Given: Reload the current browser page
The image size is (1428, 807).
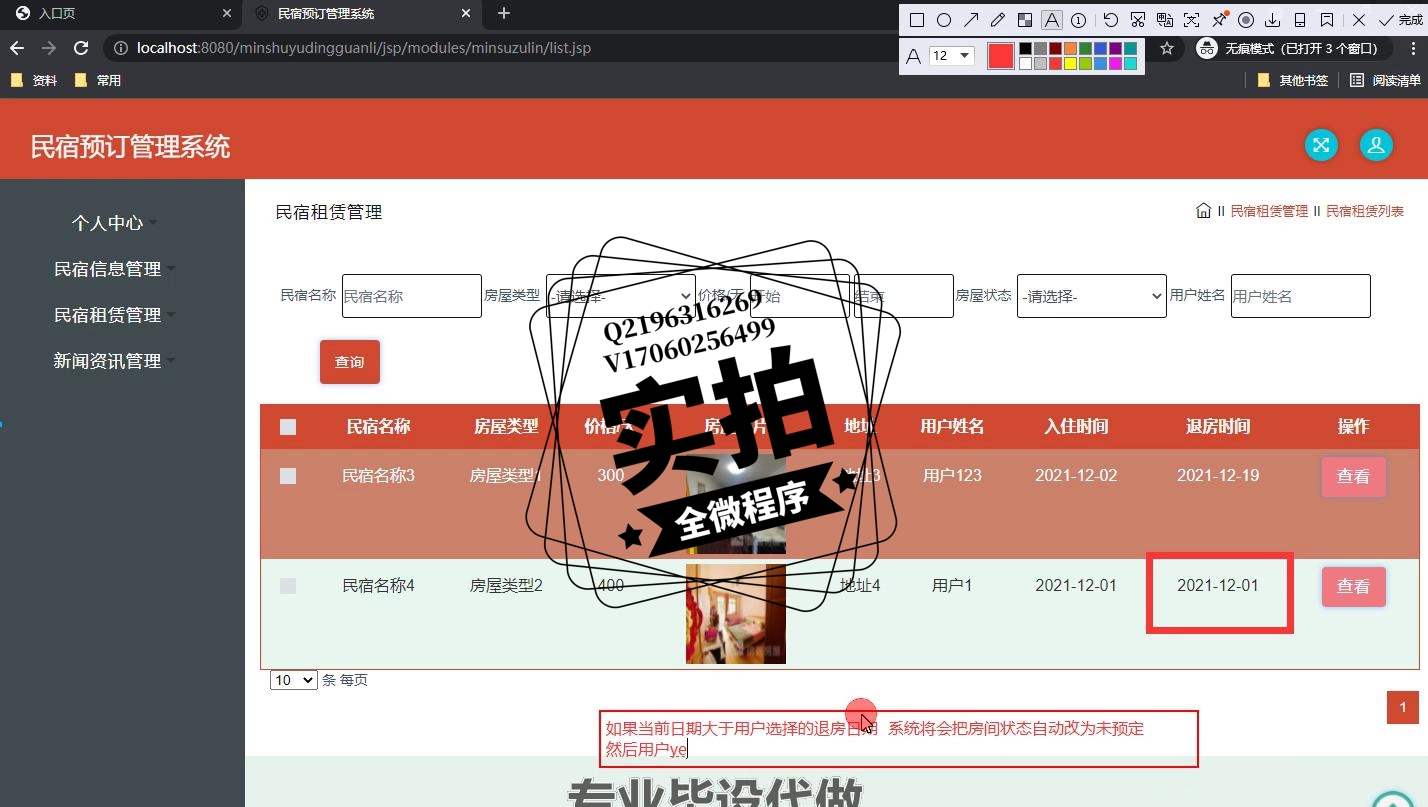Looking at the screenshot, I should coord(82,48).
